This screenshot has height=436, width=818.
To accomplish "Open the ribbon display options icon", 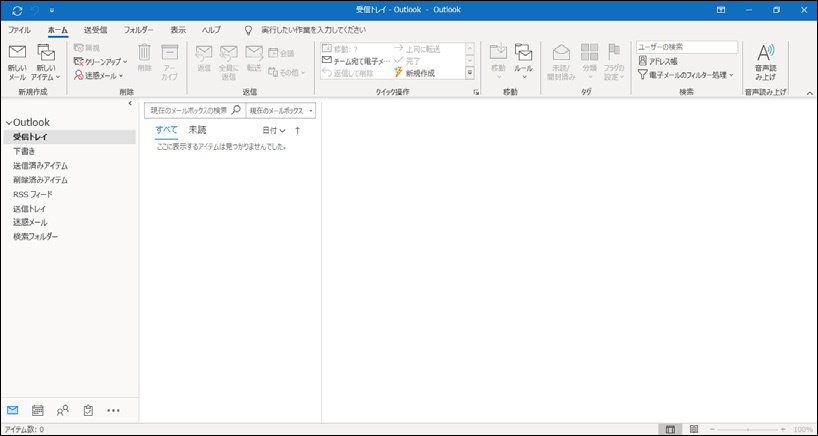I will click(720, 10).
